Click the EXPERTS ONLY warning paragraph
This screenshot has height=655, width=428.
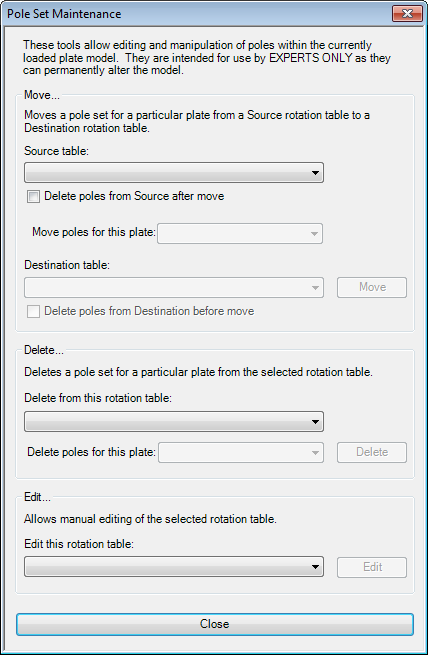point(207,58)
